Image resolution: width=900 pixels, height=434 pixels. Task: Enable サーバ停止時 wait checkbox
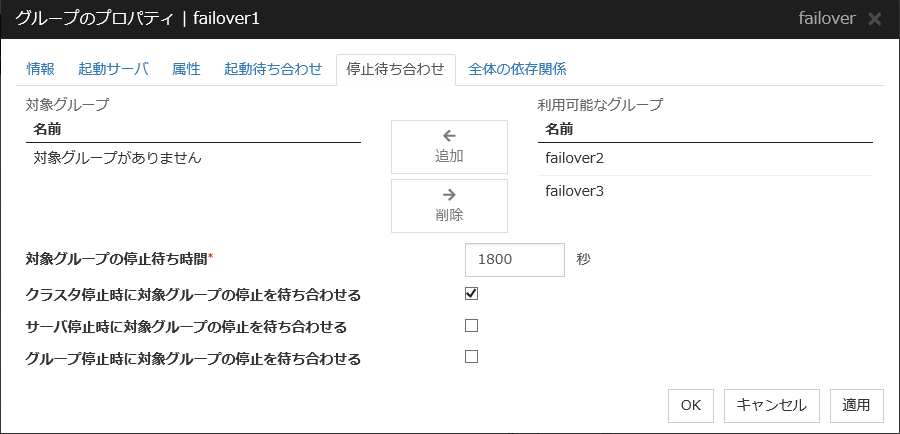pos(472,325)
